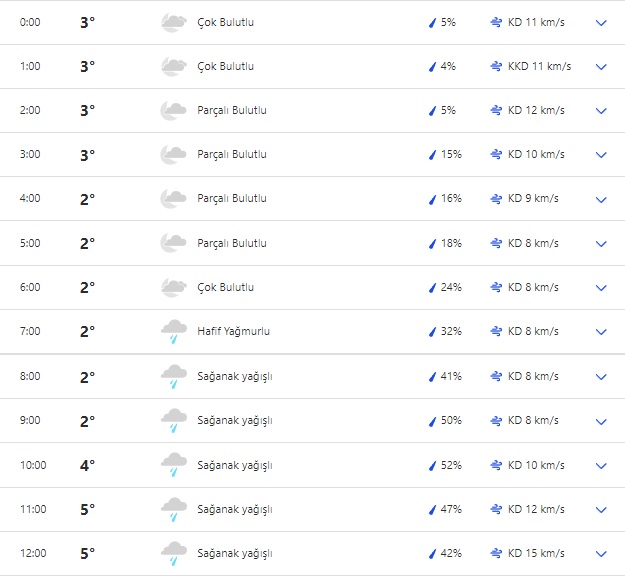Click the light rain icon at 7:00
This screenshot has height=577, width=625.
(x=174, y=332)
